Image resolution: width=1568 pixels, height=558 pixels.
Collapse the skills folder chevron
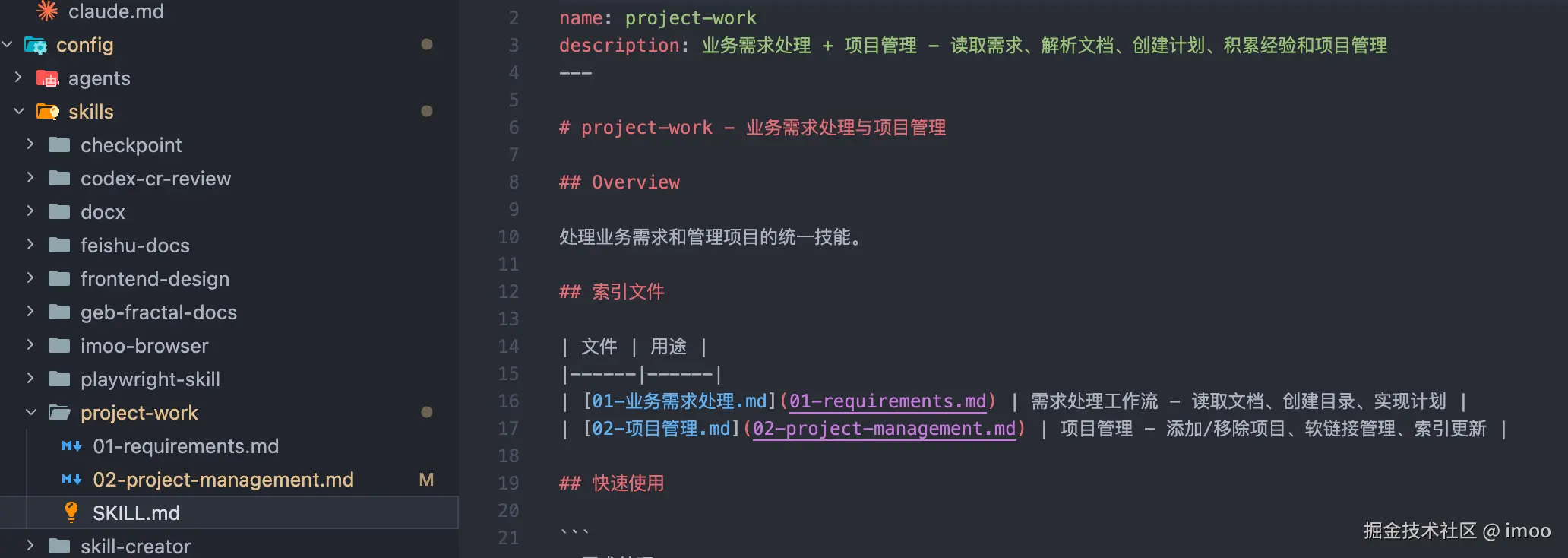(19, 112)
